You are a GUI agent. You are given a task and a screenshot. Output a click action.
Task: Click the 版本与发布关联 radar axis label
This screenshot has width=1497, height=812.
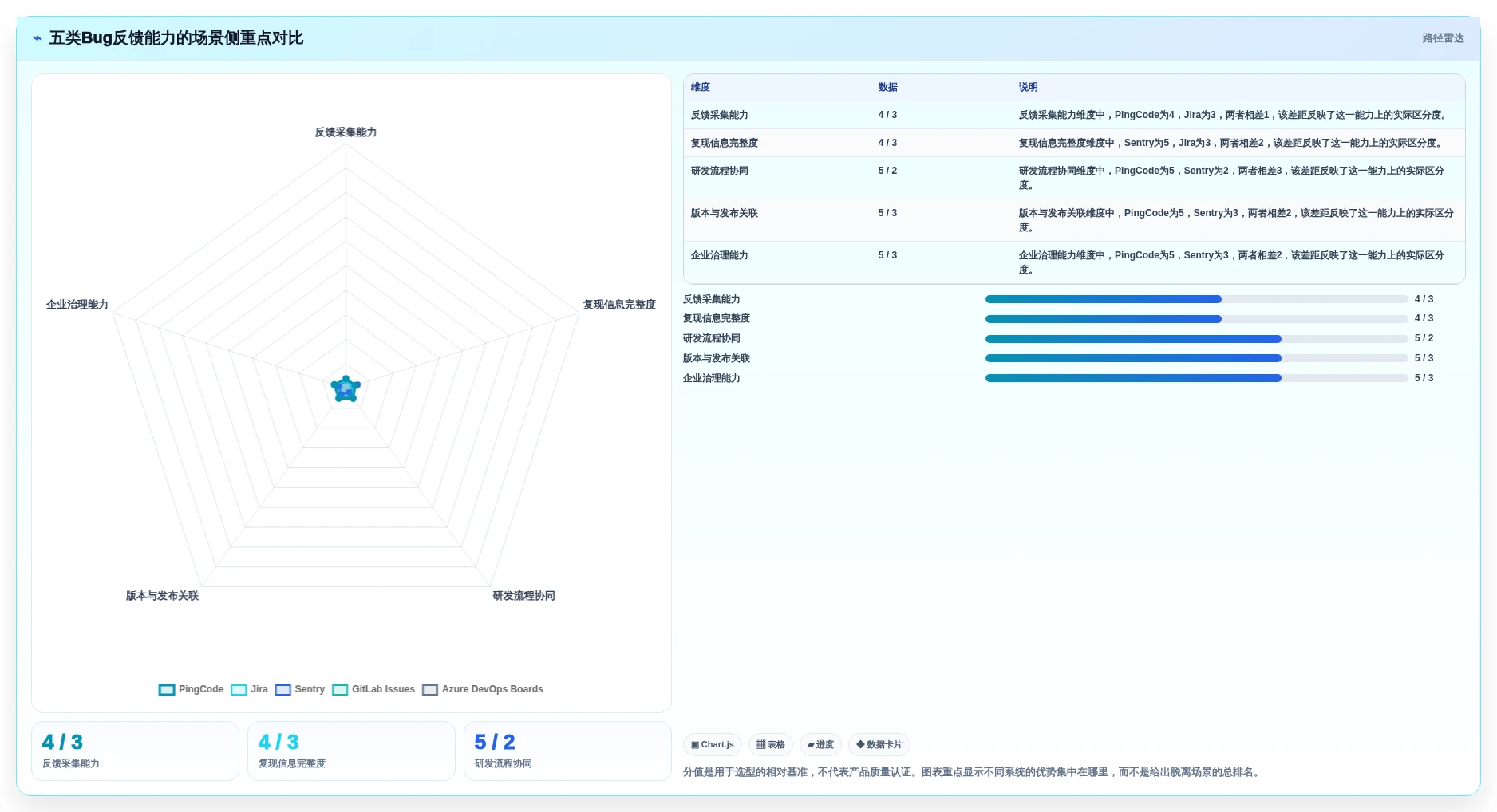click(x=162, y=596)
